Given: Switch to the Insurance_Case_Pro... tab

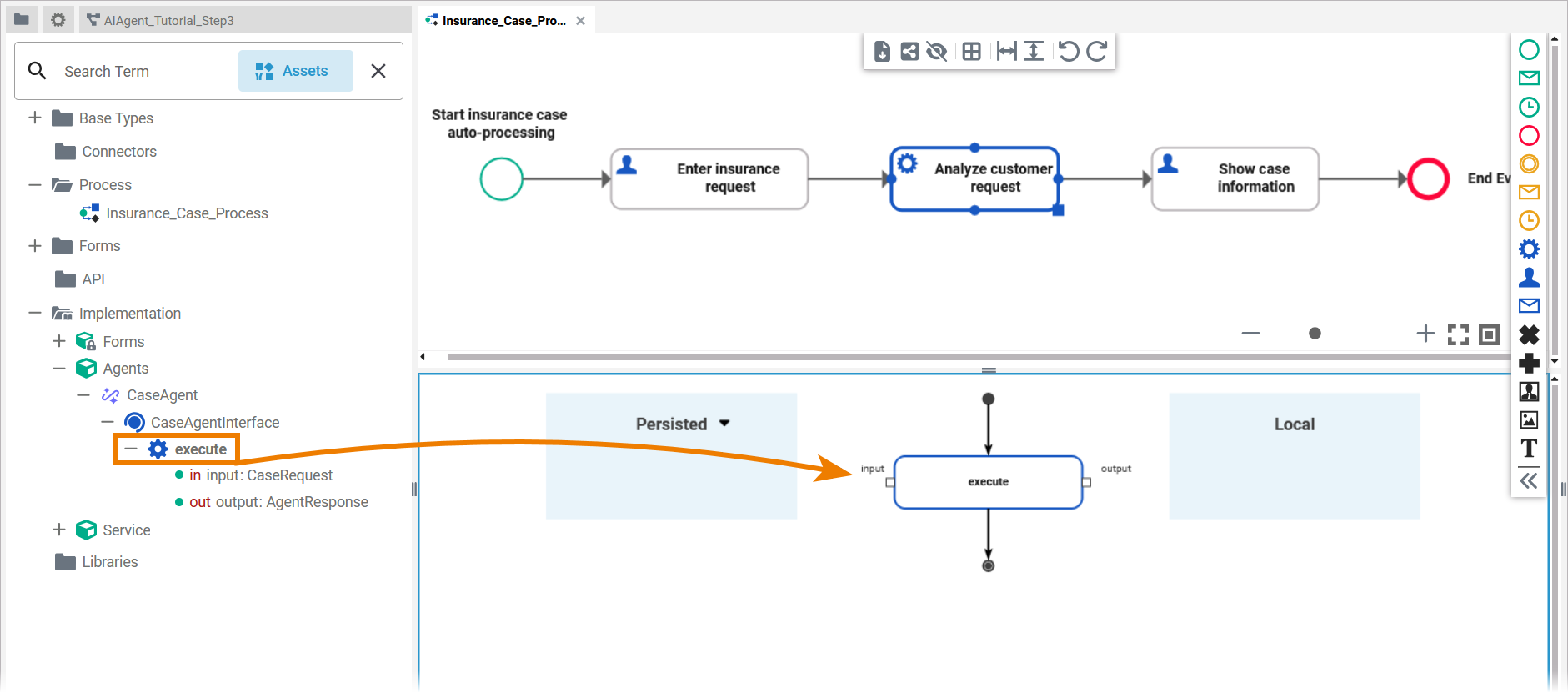Looking at the screenshot, I should (503, 21).
